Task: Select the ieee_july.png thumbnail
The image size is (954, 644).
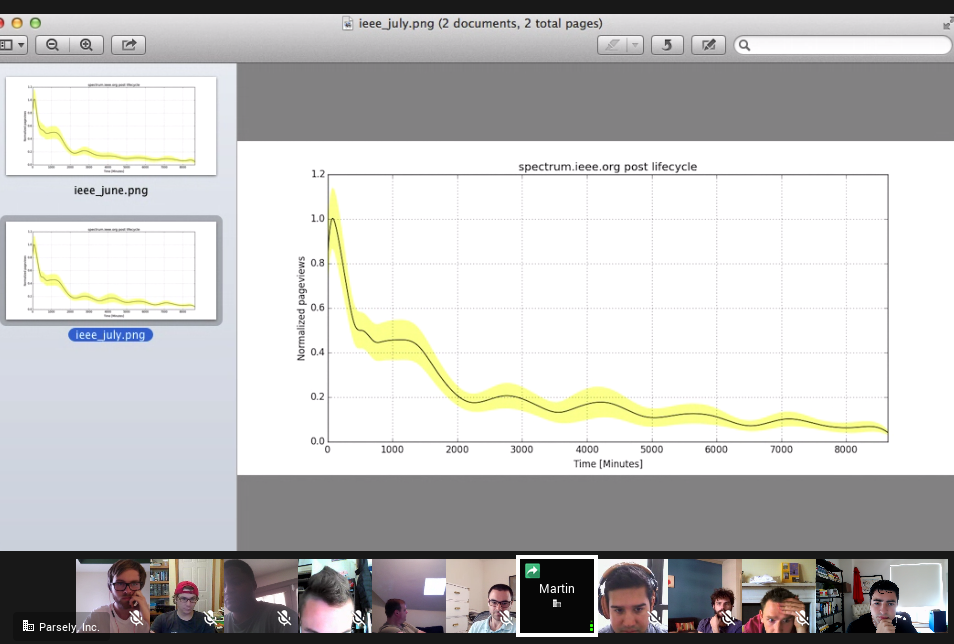Action: tap(111, 270)
